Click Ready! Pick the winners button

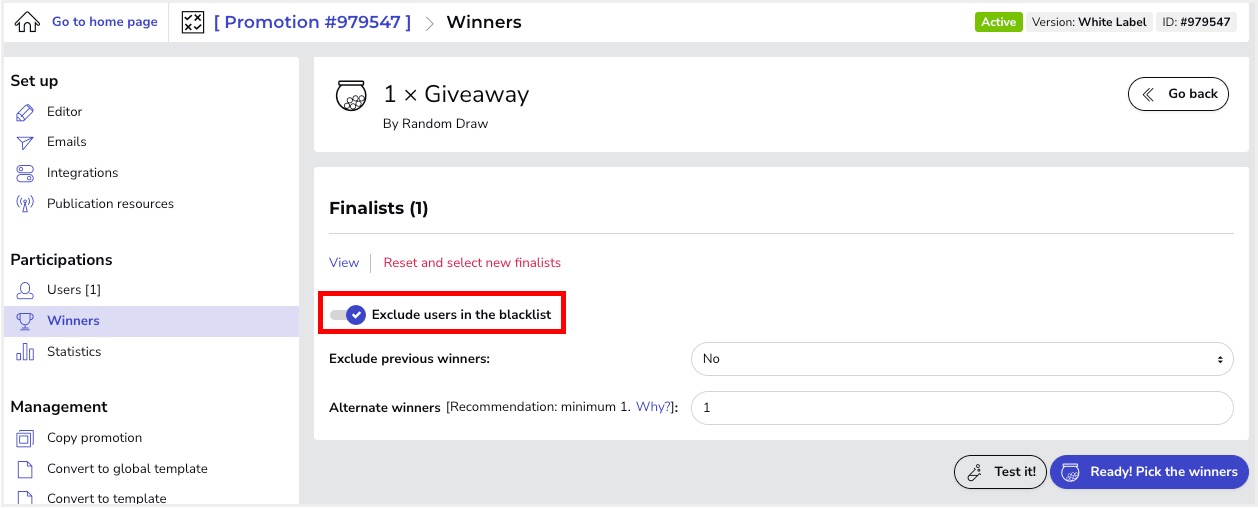(1149, 472)
